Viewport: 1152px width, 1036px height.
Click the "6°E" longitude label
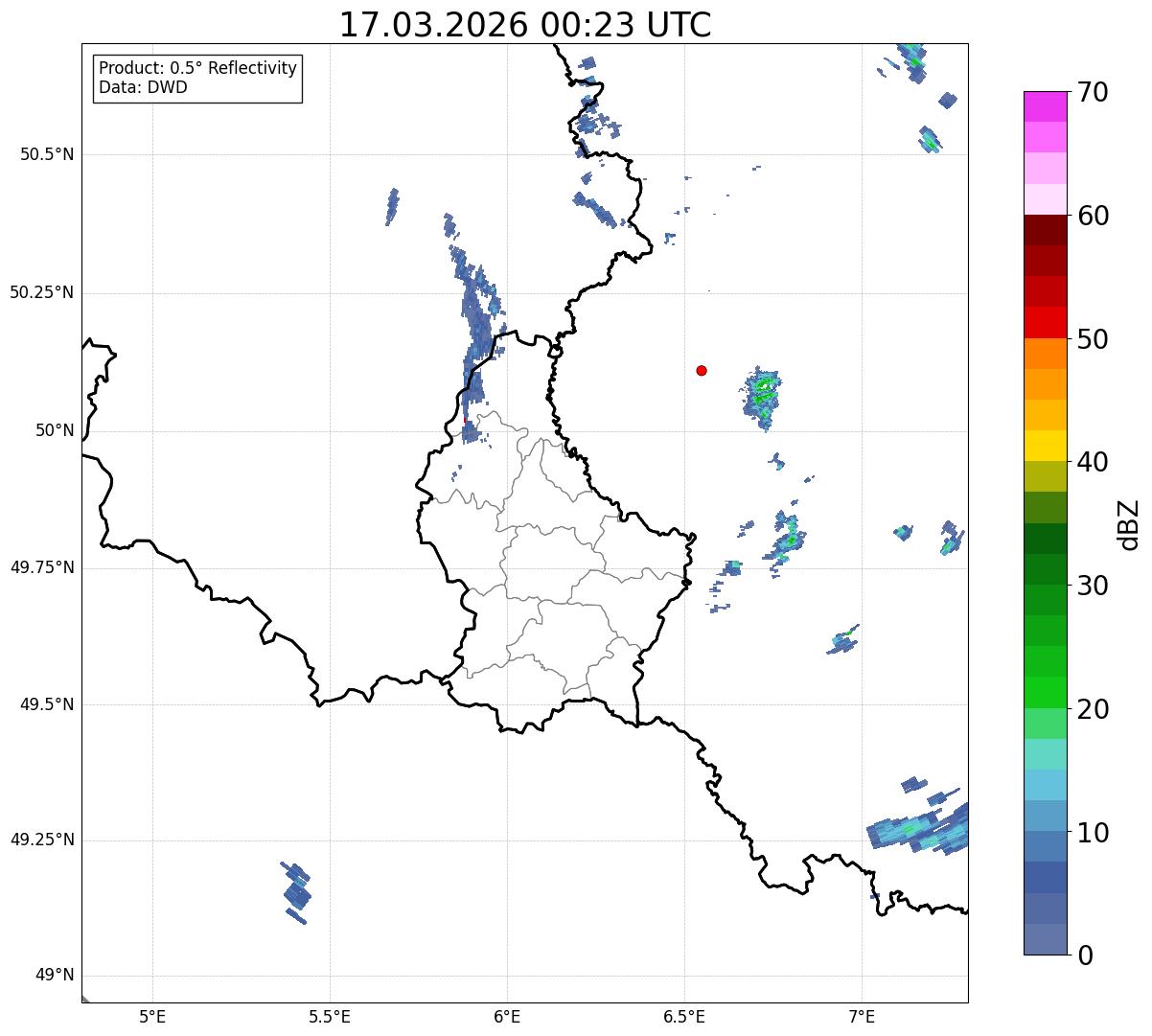(x=507, y=1016)
